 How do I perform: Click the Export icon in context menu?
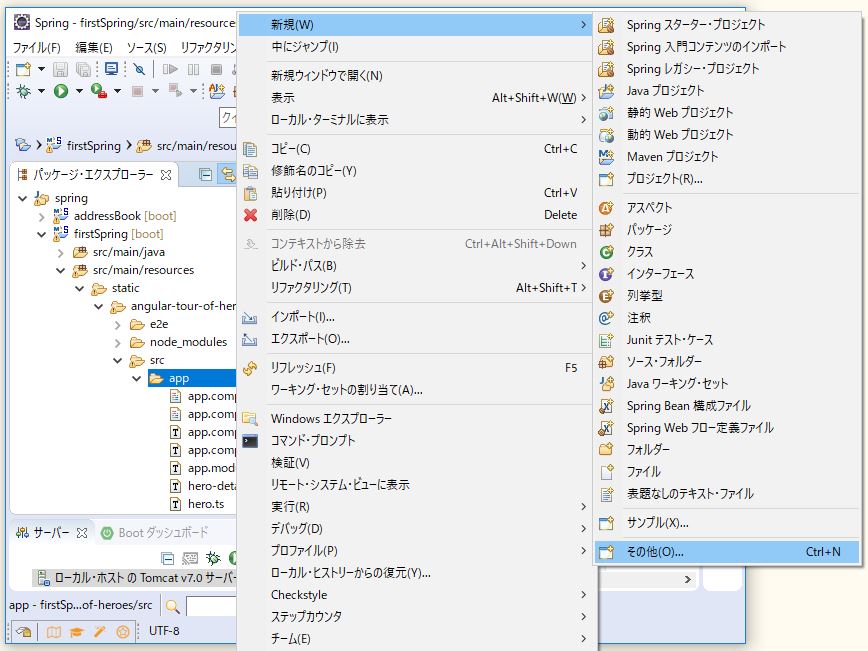click(250, 339)
